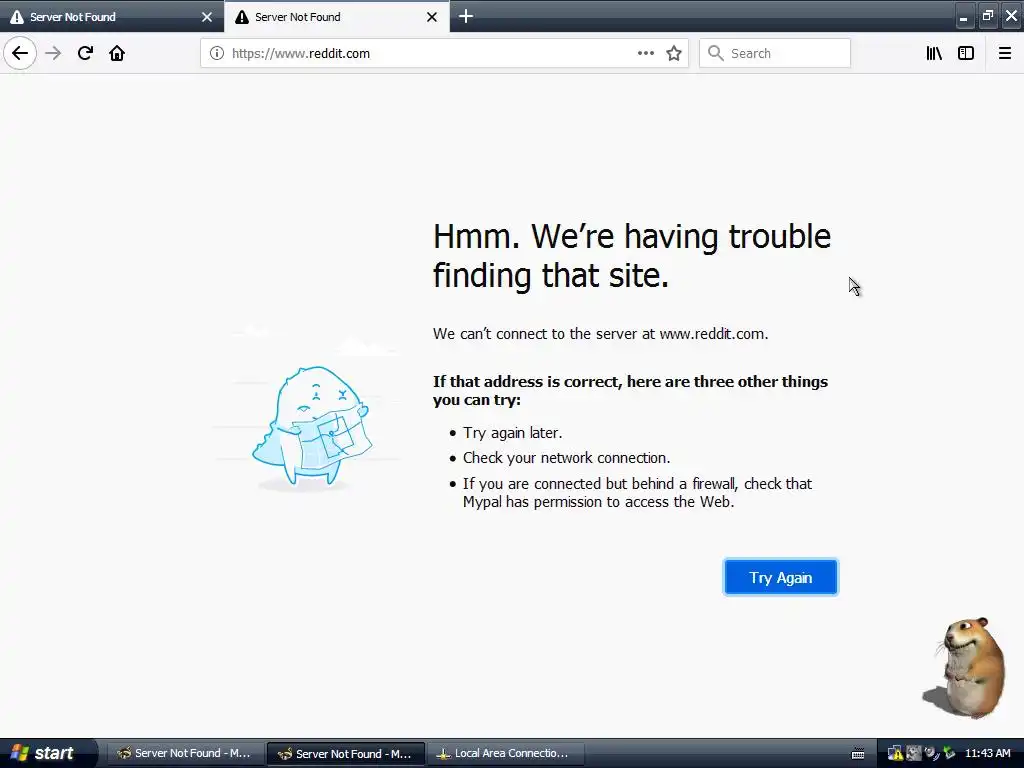The height and width of the screenshot is (768, 1024).
Task: Switch to second Server Not Found taskbar window
Action: 346,754
